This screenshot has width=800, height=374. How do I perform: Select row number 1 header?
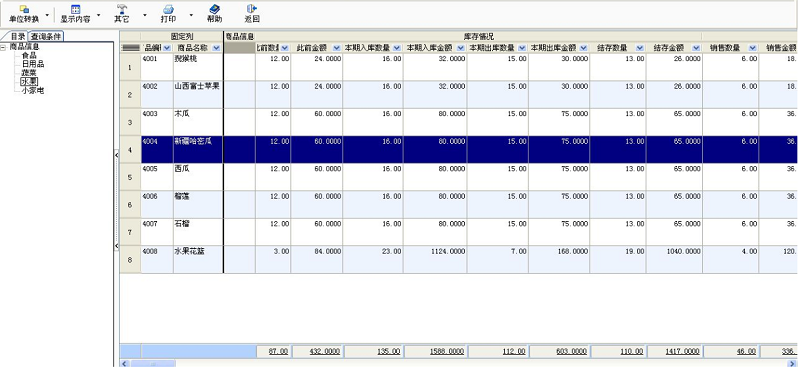click(130, 67)
